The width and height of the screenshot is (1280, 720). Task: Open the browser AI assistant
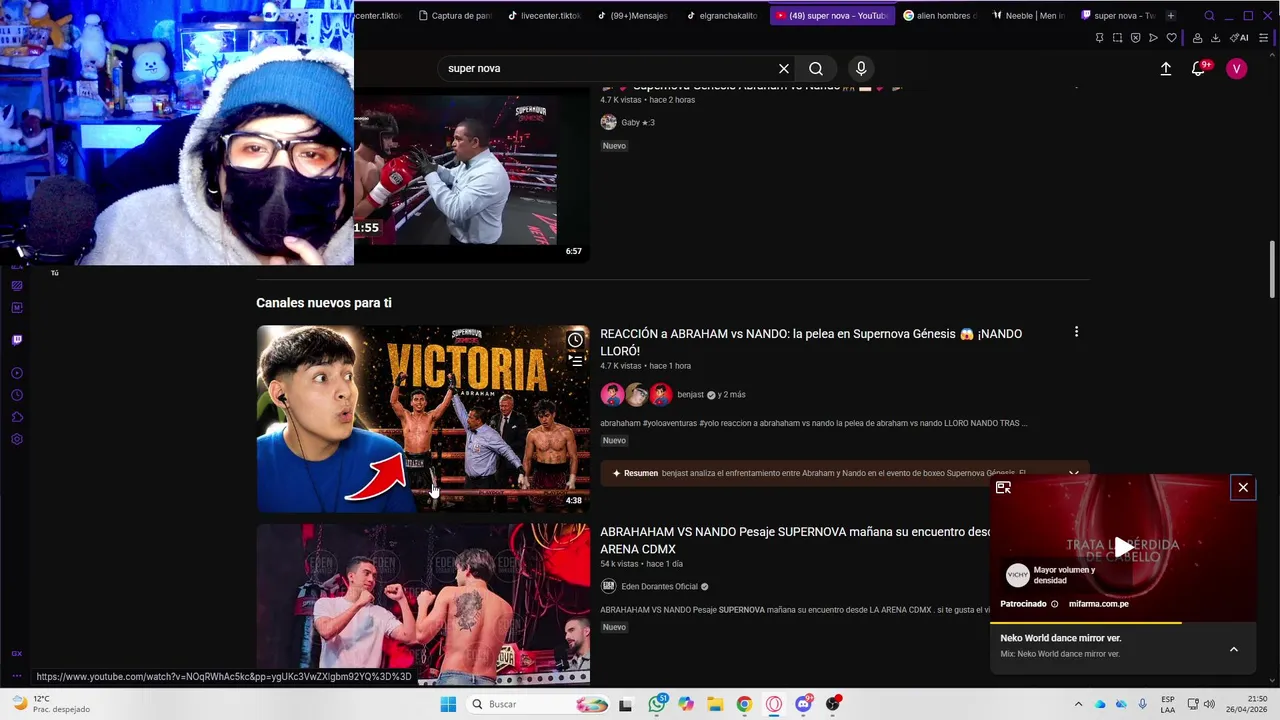tap(1239, 38)
